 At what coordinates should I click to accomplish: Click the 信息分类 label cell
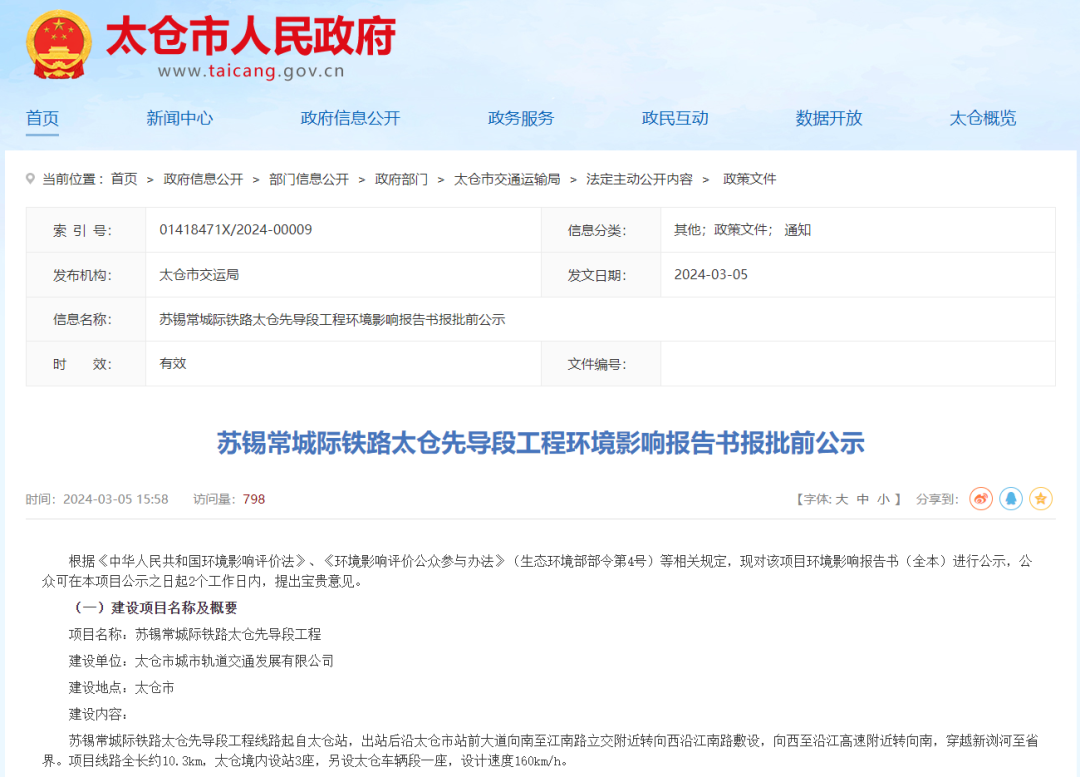pos(601,230)
